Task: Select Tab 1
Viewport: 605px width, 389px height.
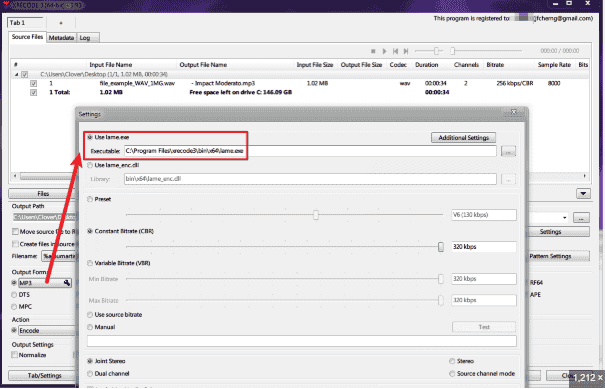Action: click(25, 23)
